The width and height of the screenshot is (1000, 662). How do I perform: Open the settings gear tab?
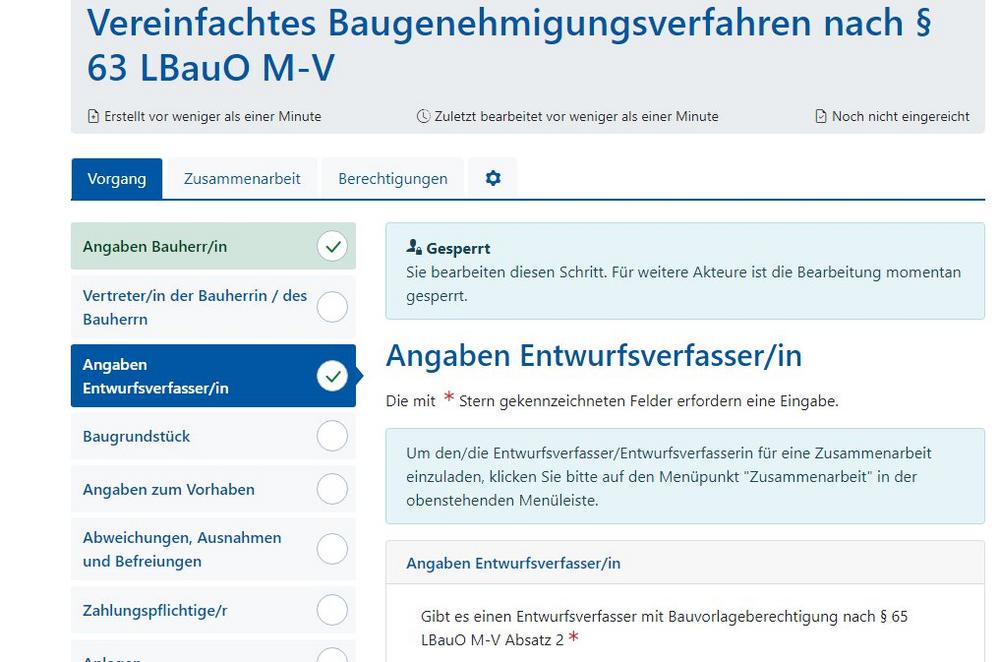tap(492, 179)
